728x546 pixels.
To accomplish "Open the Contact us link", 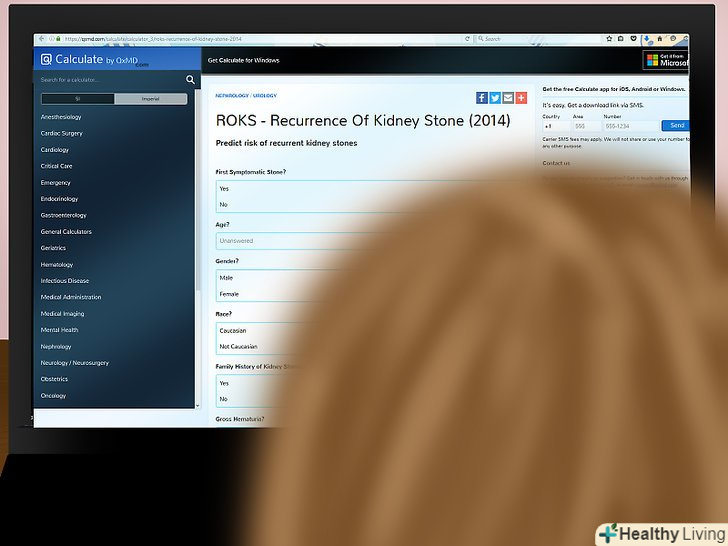I will [x=556, y=163].
